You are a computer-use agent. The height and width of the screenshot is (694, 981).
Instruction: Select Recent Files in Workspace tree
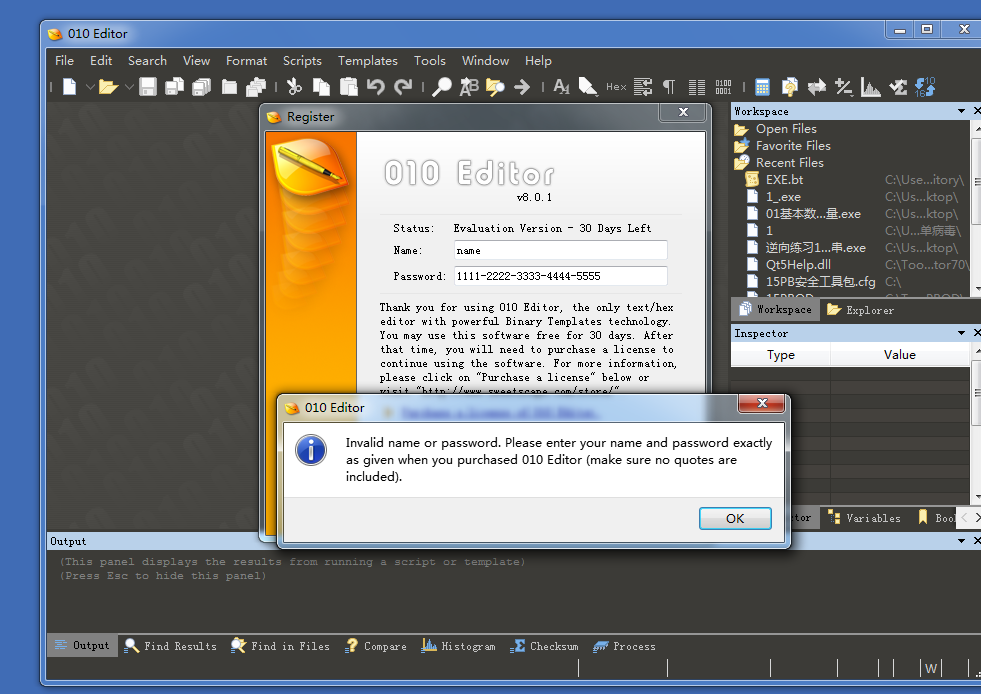click(x=790, y=163)
